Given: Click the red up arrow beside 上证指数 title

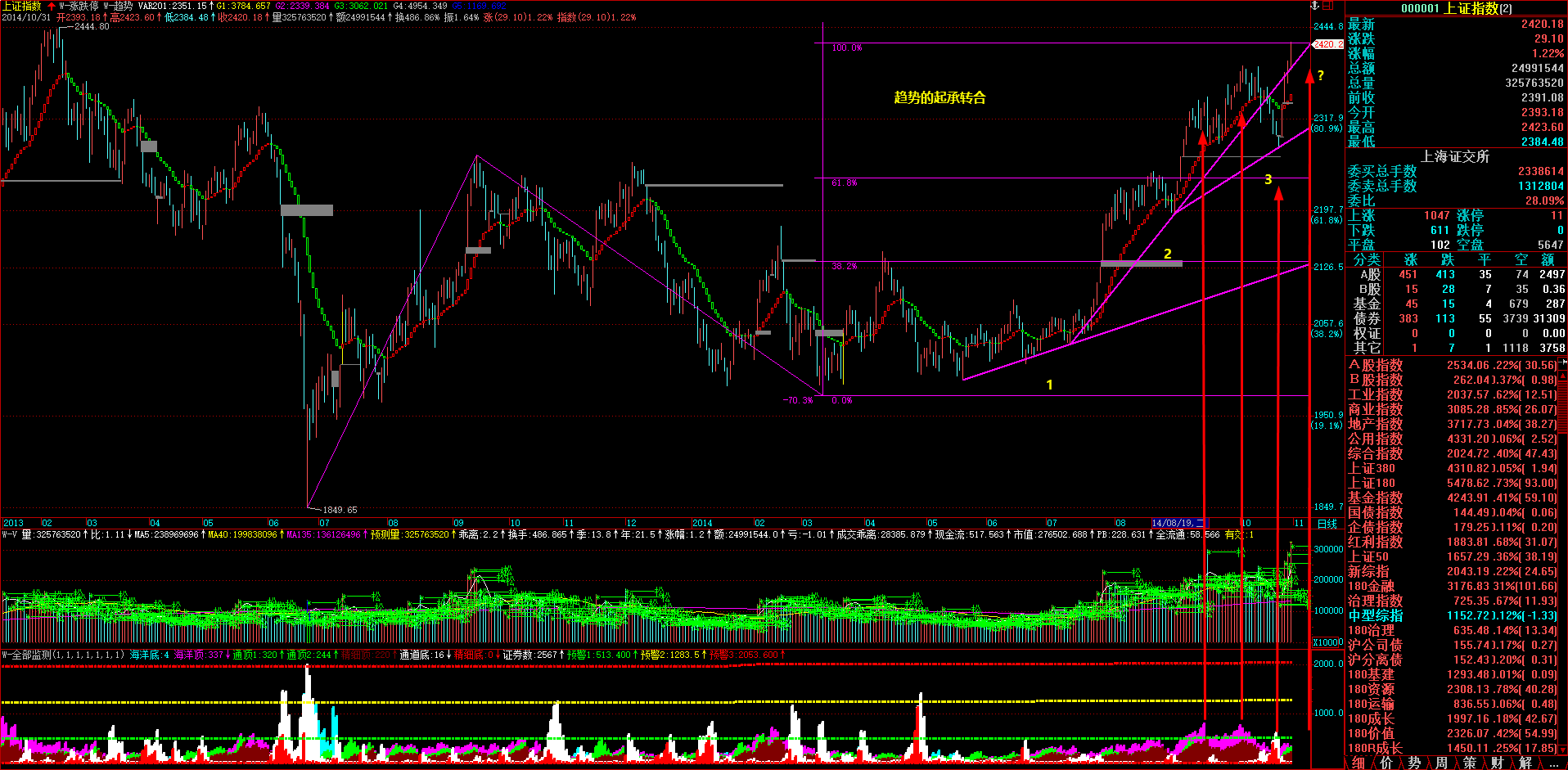Looking at the screenshot, I should [52, 6].
